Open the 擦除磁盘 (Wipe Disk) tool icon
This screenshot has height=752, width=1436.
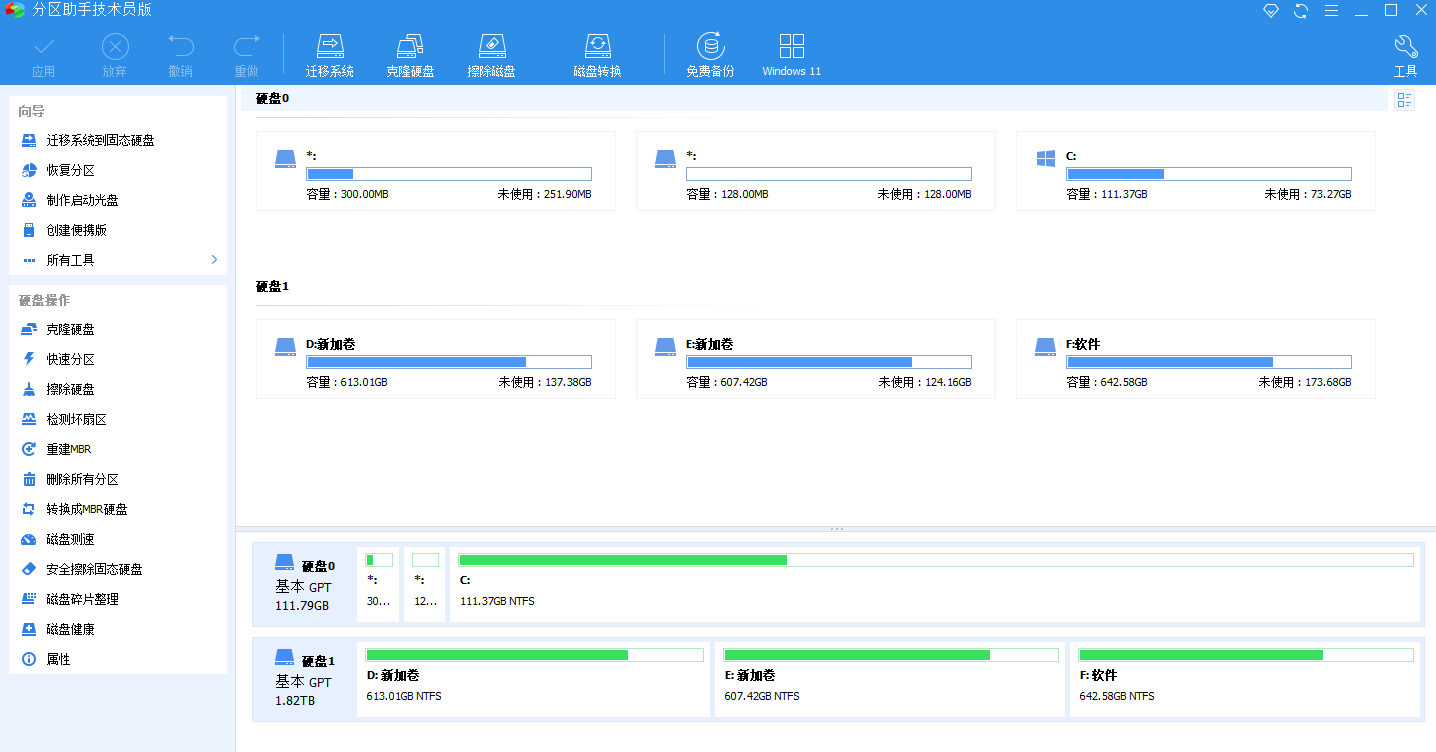(x=491, y=53)
